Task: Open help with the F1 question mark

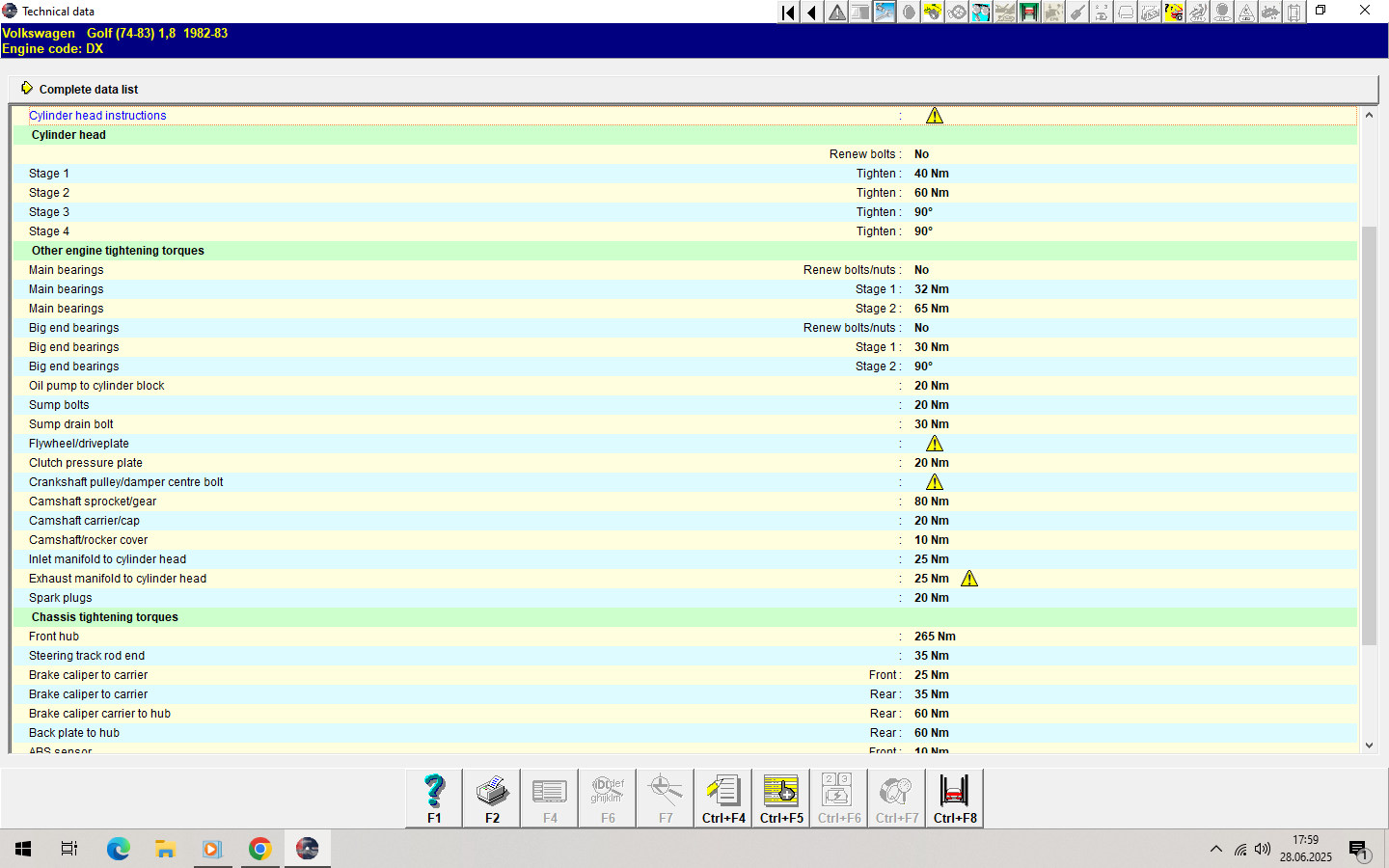Action: 434,799
